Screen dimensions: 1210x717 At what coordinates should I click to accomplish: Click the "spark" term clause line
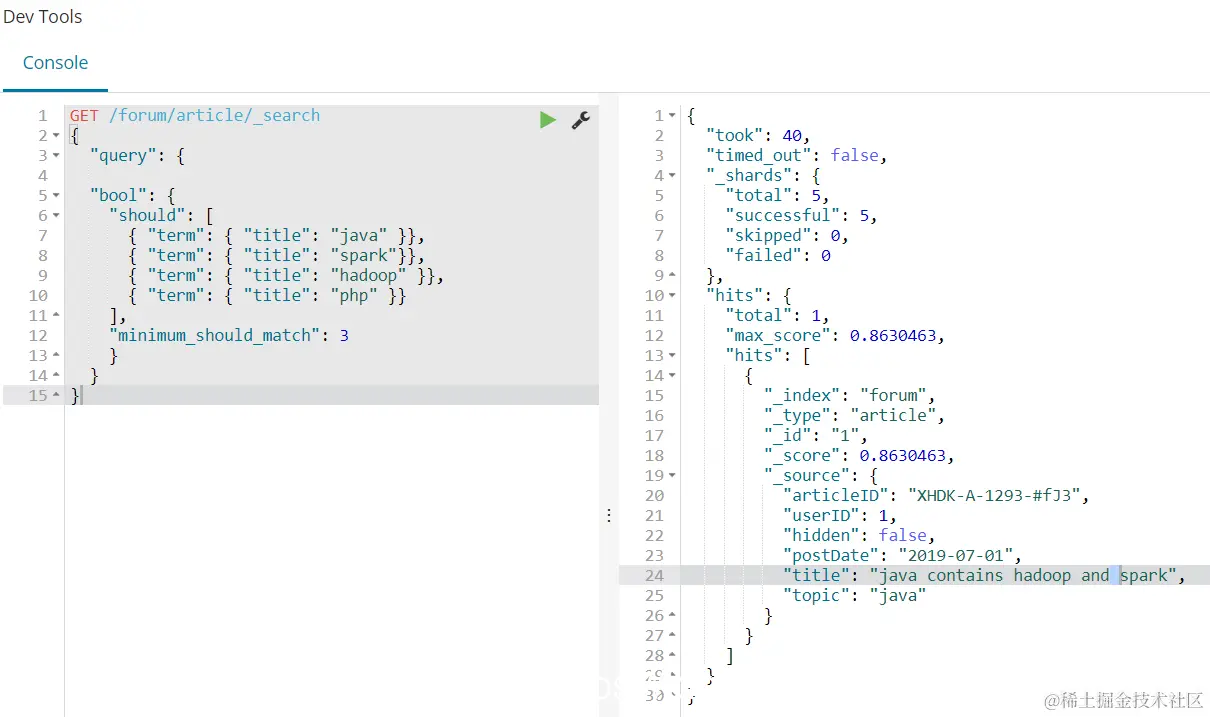[276, 255]
